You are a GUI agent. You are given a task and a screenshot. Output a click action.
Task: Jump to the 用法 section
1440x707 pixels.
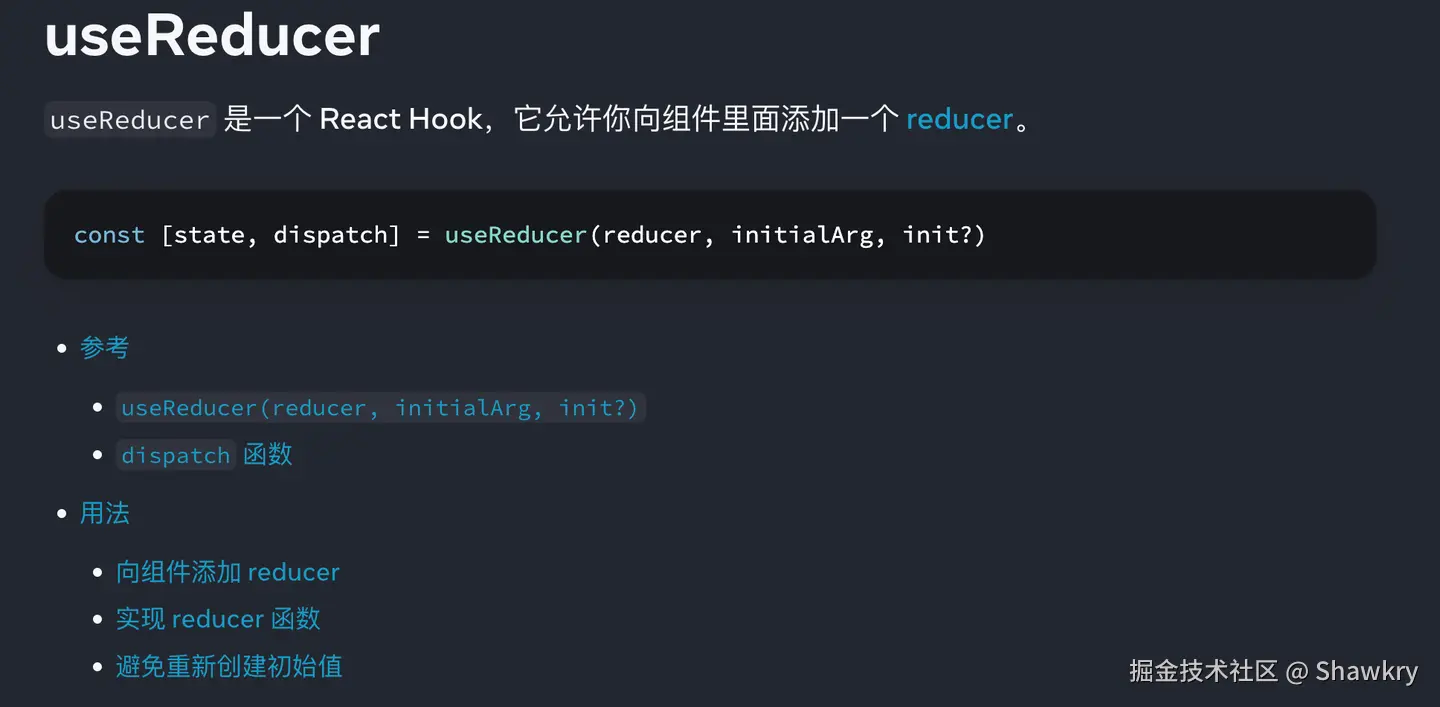pos(105,513)
